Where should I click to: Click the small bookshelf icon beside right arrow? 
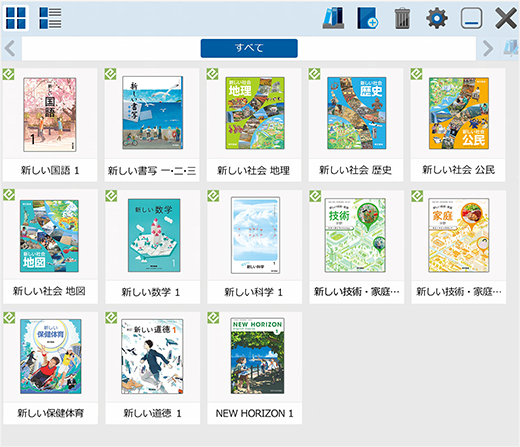pyautogui.click(x=511, y=48)
